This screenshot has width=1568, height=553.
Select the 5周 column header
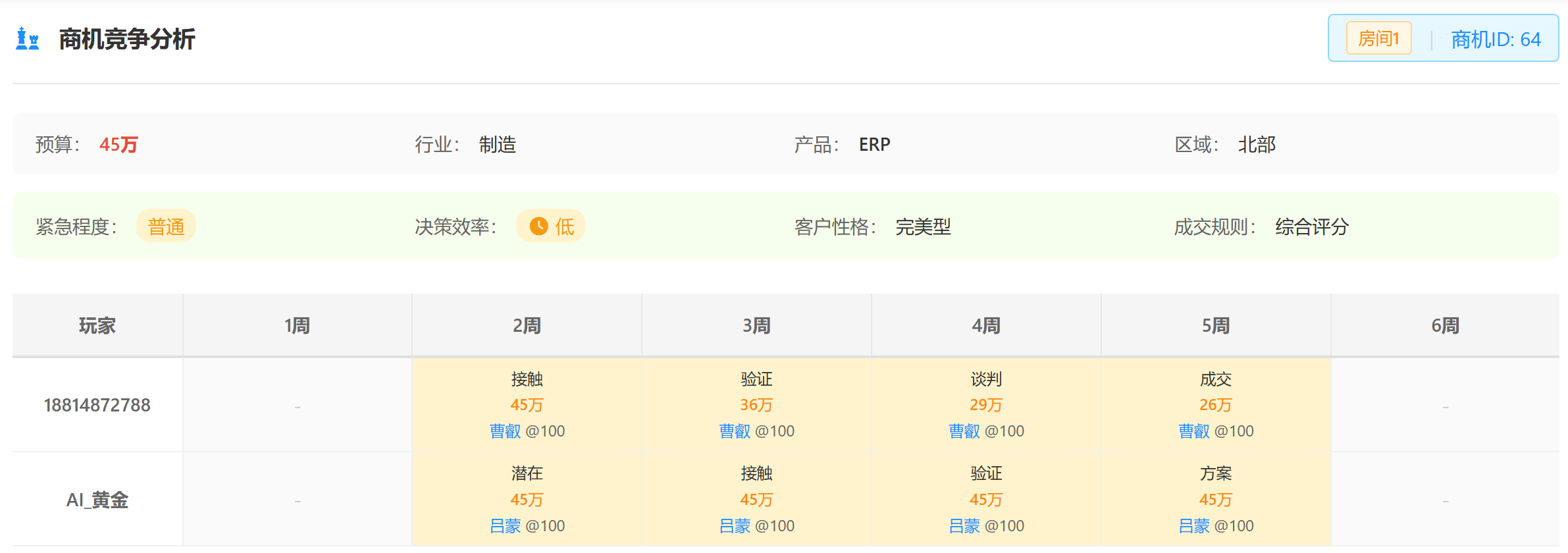1215,325
